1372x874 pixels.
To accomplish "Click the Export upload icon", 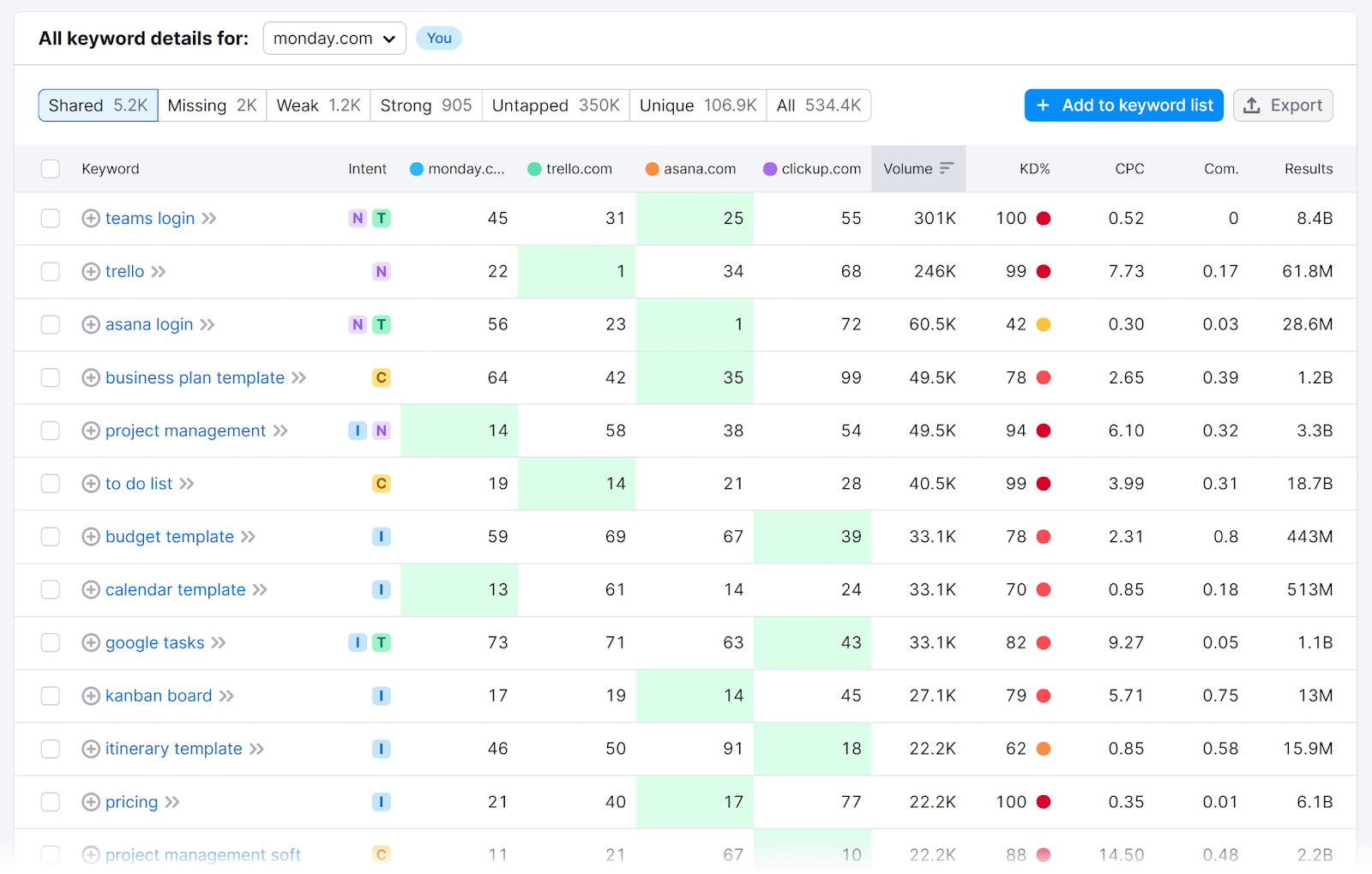I will [1250, 105].
